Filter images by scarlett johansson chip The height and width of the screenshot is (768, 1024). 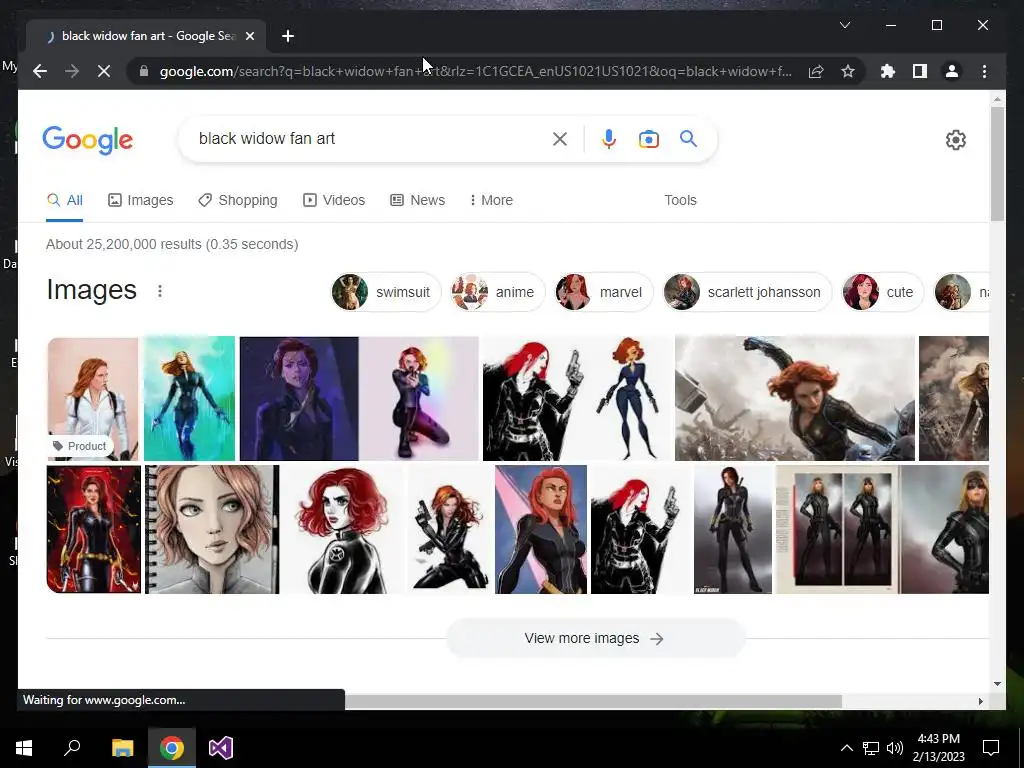click(747, 292)
